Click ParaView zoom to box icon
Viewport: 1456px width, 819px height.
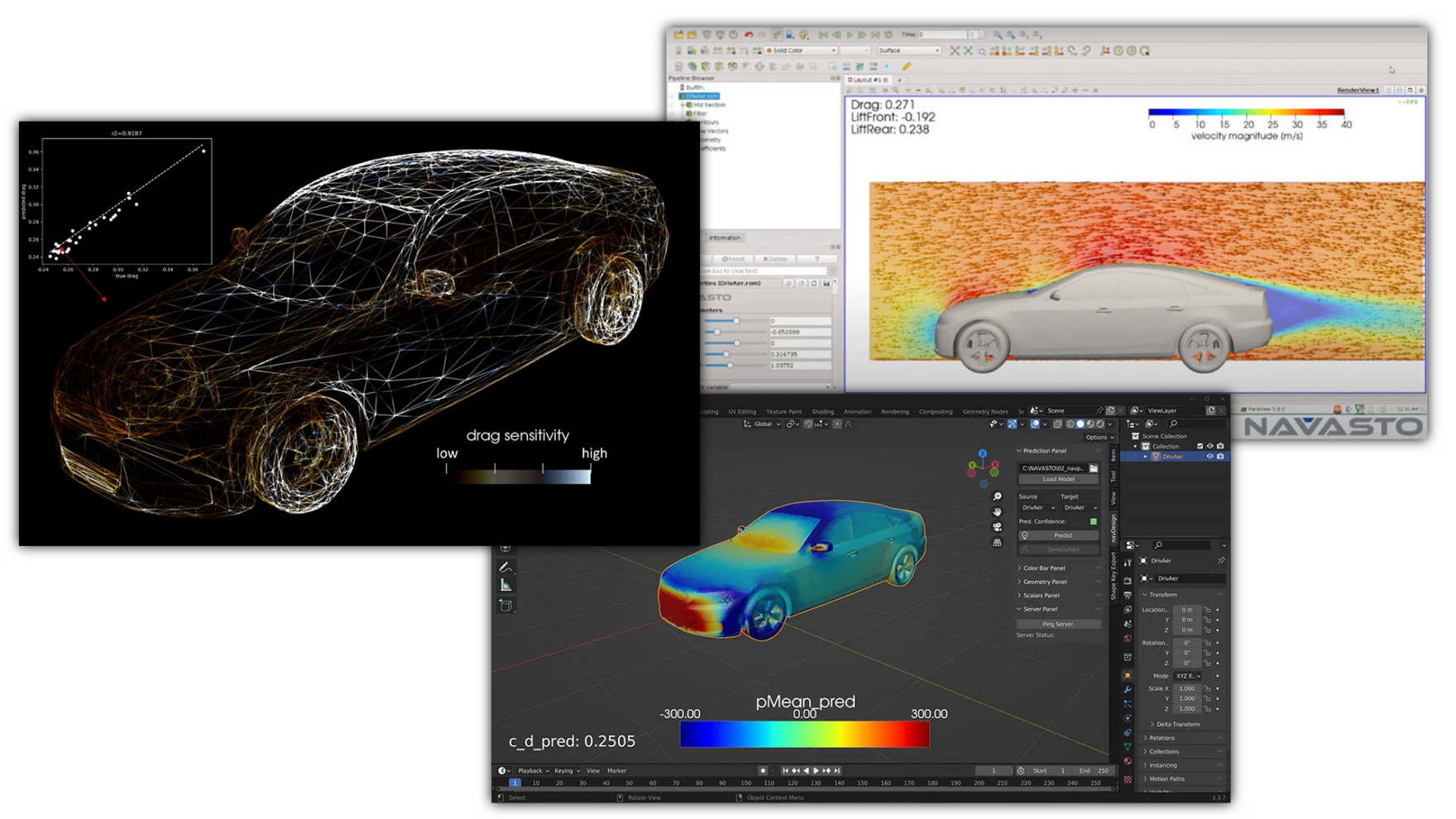click(982, 50)
